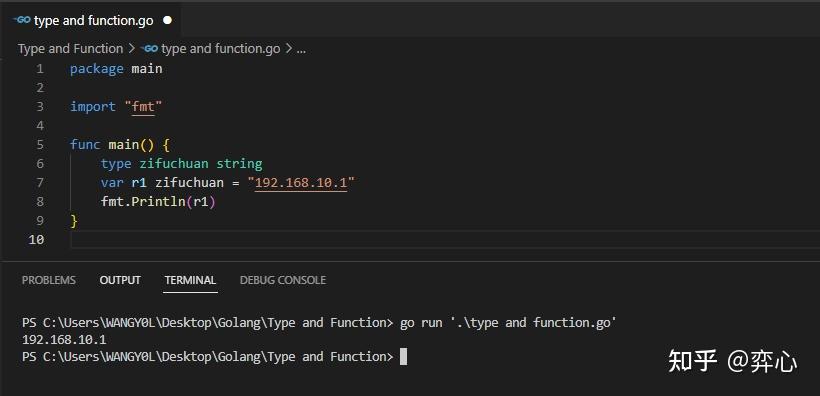The width and height of the screenshot is (820, 396).
Task: Select the "type and function.go" editor tab title
Action: [x=94, y=20]
